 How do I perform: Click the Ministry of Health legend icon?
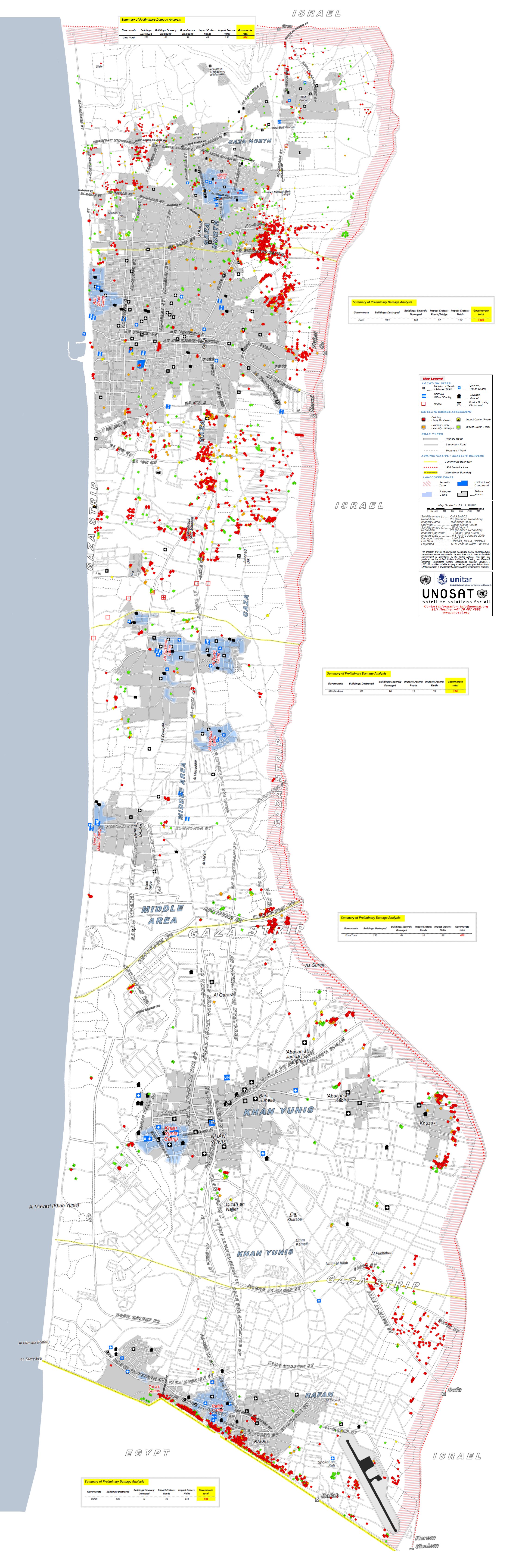point(424,388)
